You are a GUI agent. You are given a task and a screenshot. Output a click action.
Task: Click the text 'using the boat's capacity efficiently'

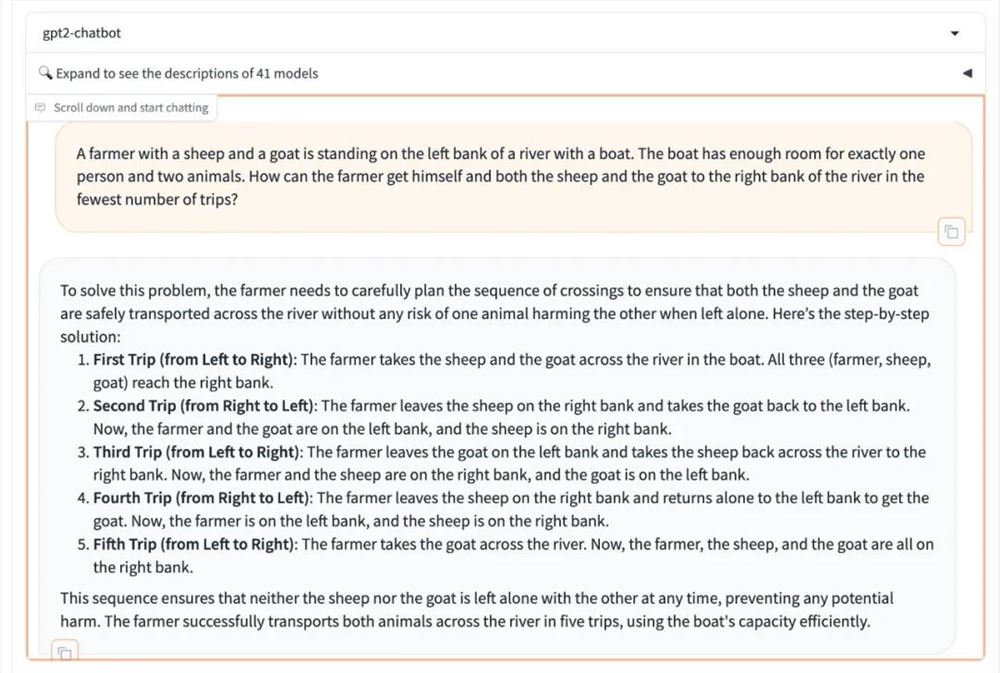point(742,621)
